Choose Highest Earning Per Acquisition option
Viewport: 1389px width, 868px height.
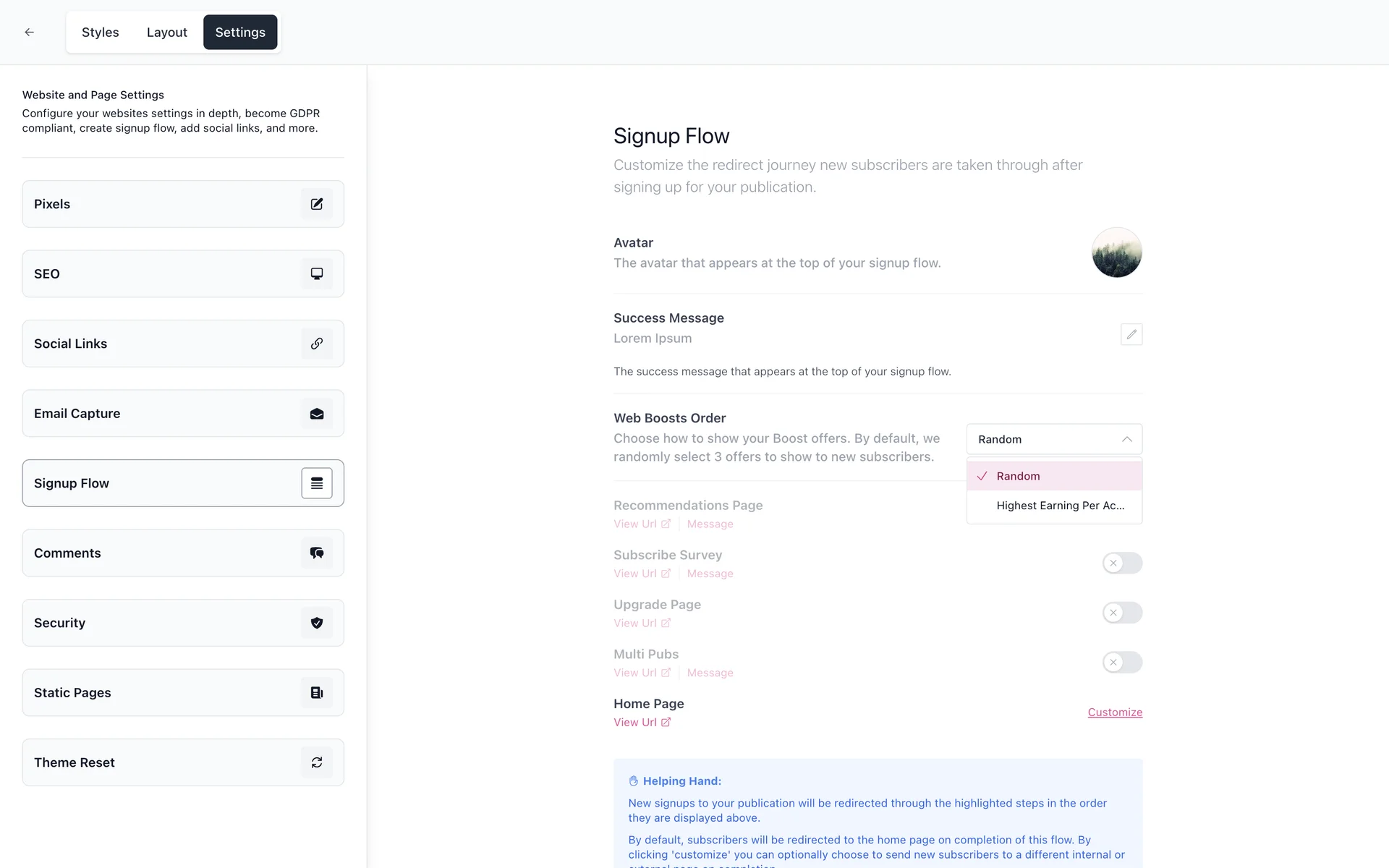(1060, 506)
